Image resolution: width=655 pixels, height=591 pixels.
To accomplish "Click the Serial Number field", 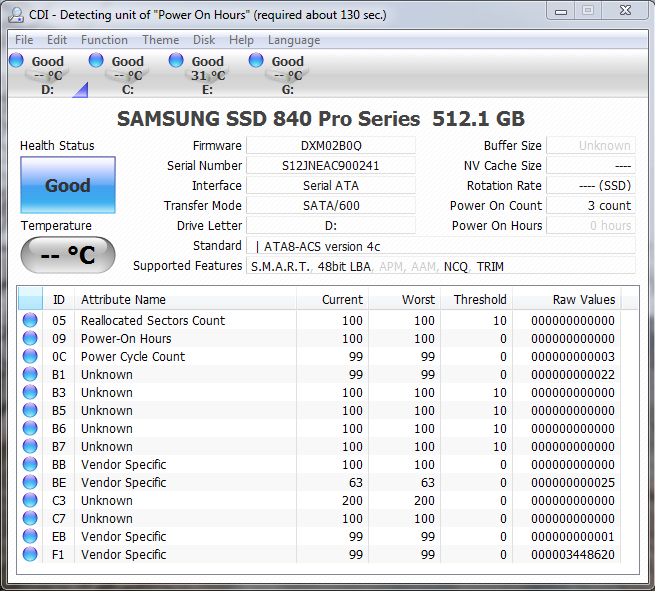I will tap(330, 166).
